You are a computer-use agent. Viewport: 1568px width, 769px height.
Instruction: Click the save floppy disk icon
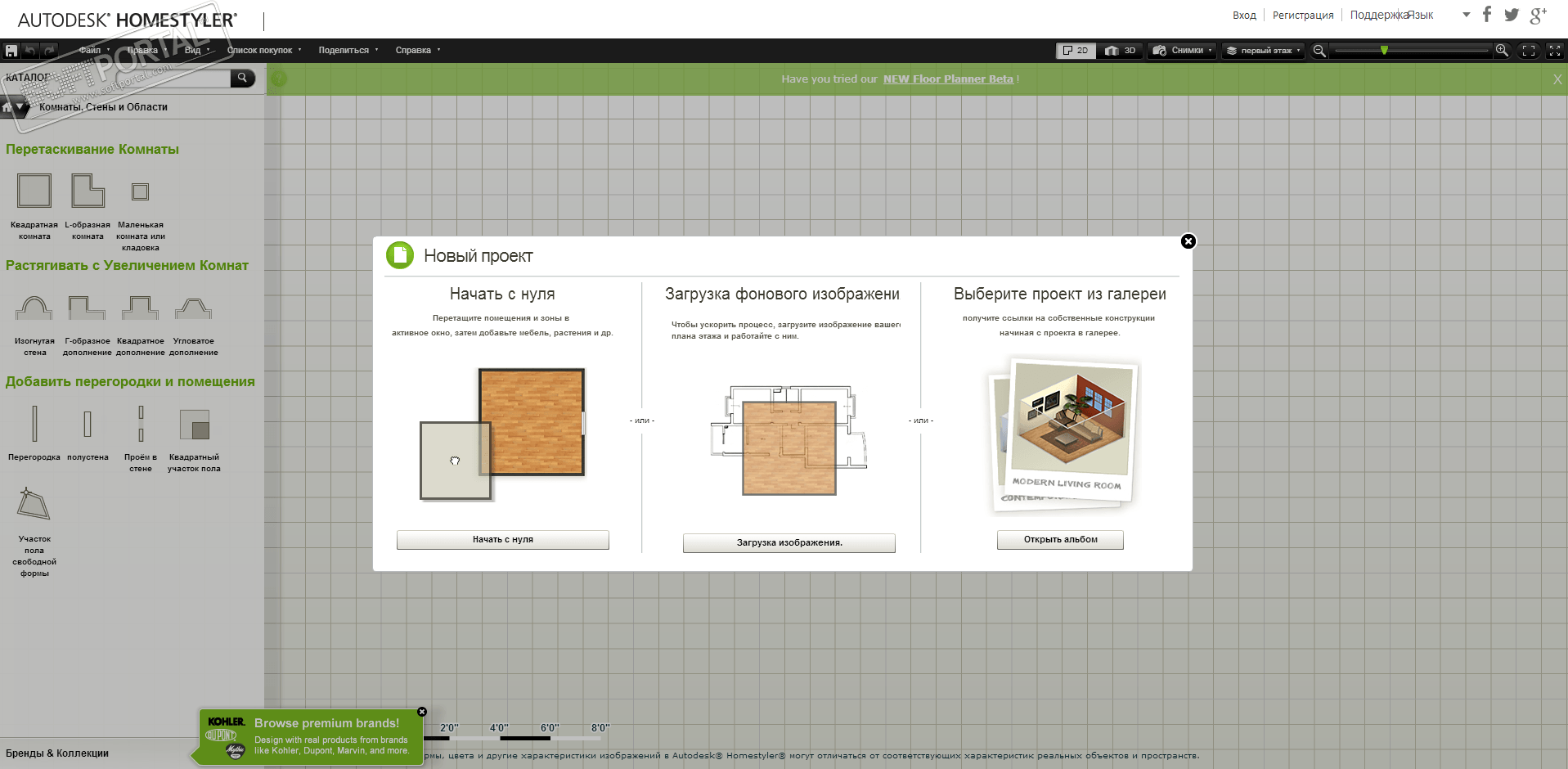[x=11, y=51]
